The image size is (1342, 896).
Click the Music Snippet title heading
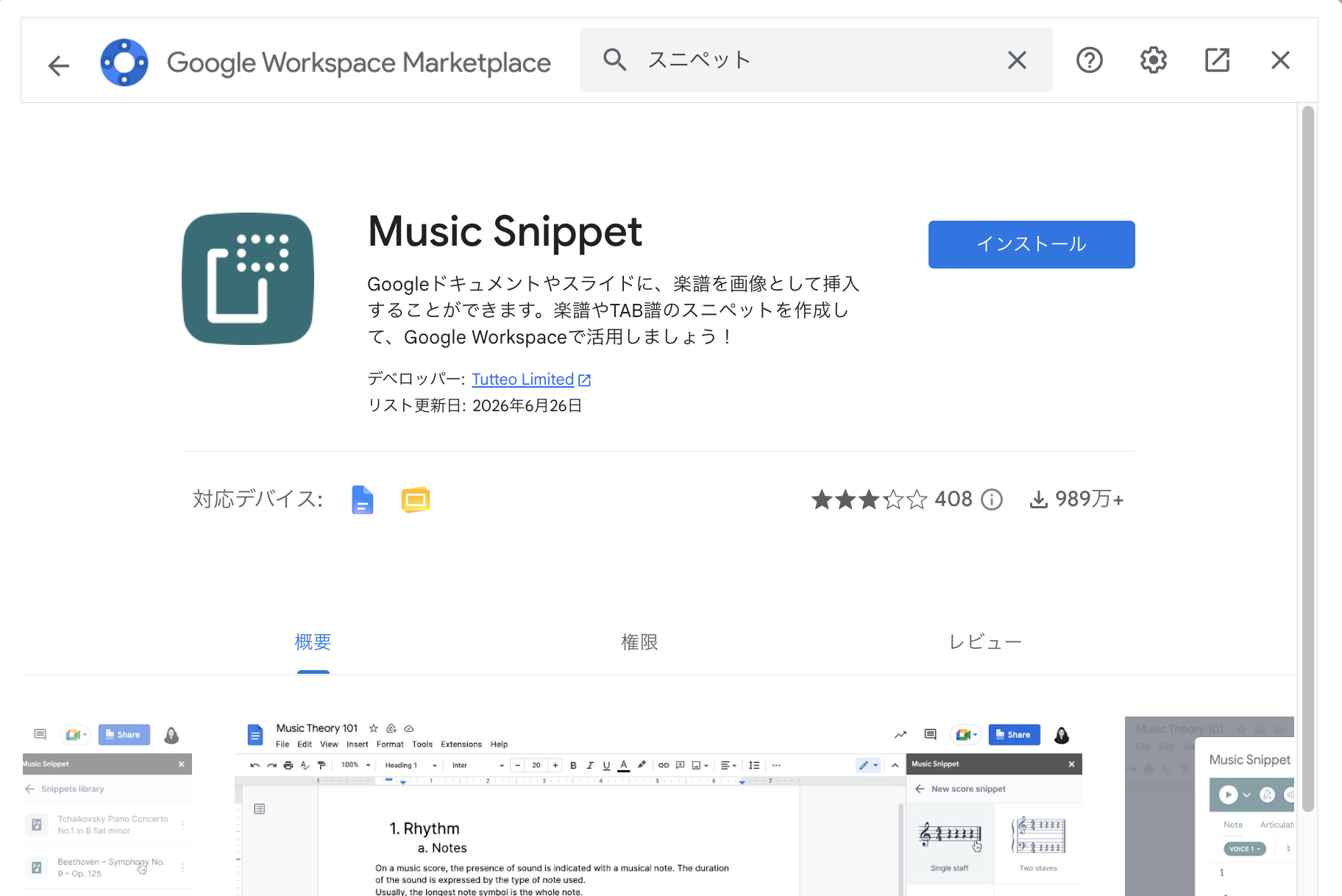click(505, 232)
